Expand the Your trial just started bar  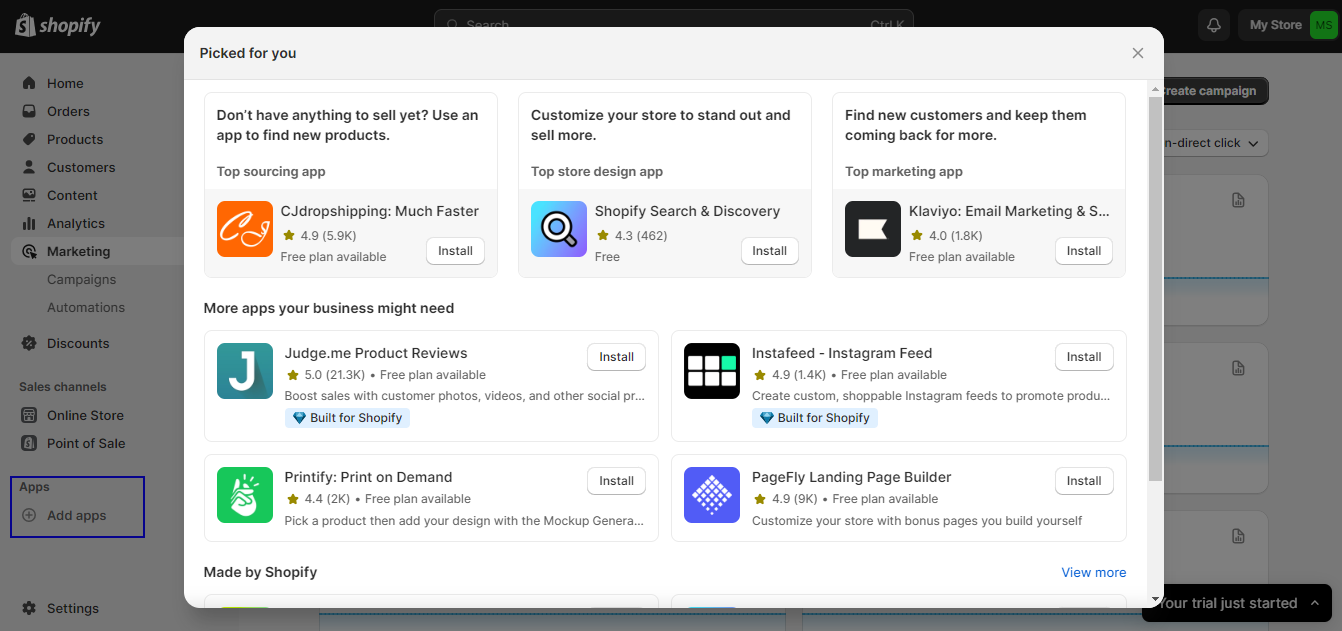[x=1237, y=603]
